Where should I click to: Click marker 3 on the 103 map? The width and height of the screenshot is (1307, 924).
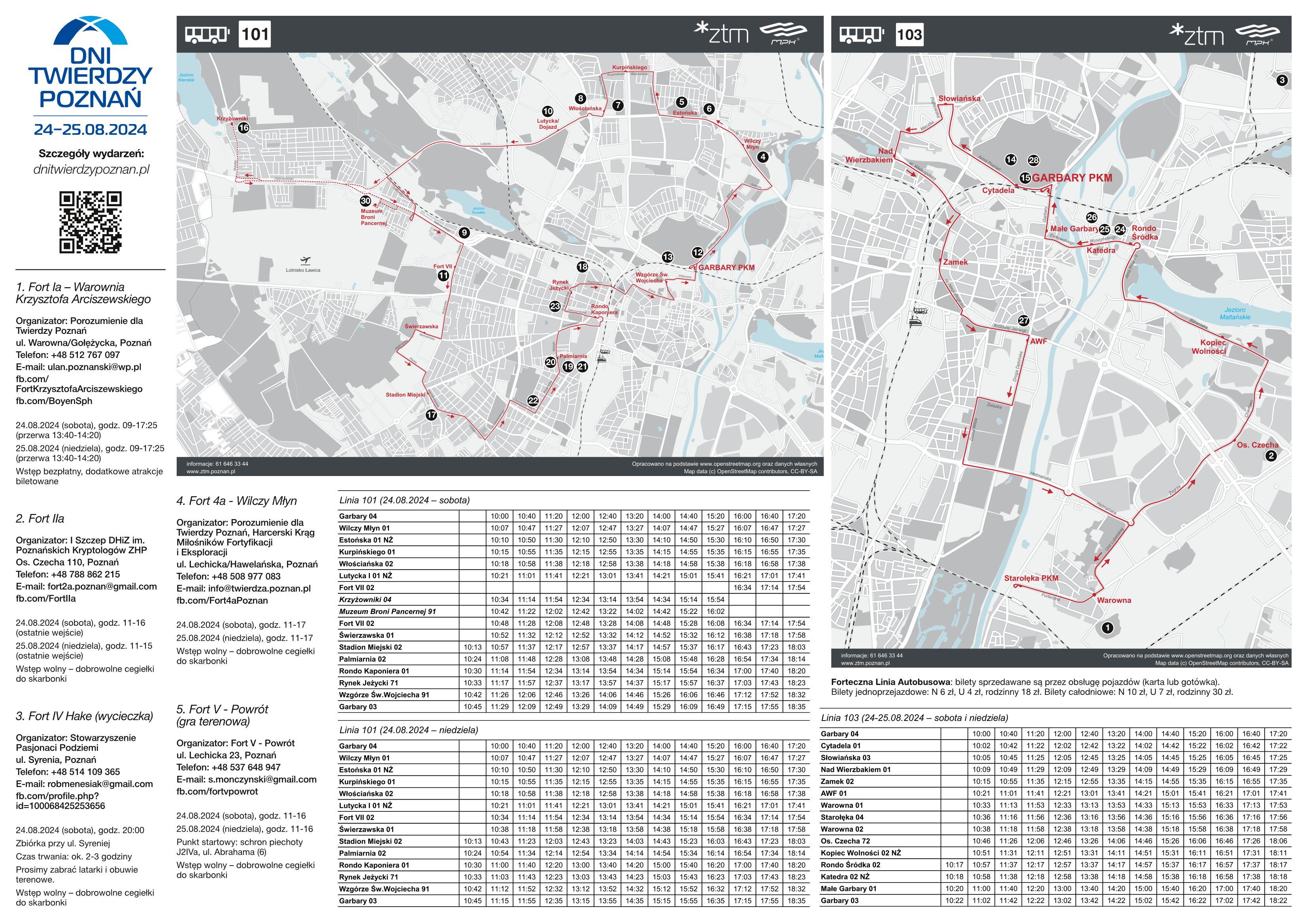1282,80
